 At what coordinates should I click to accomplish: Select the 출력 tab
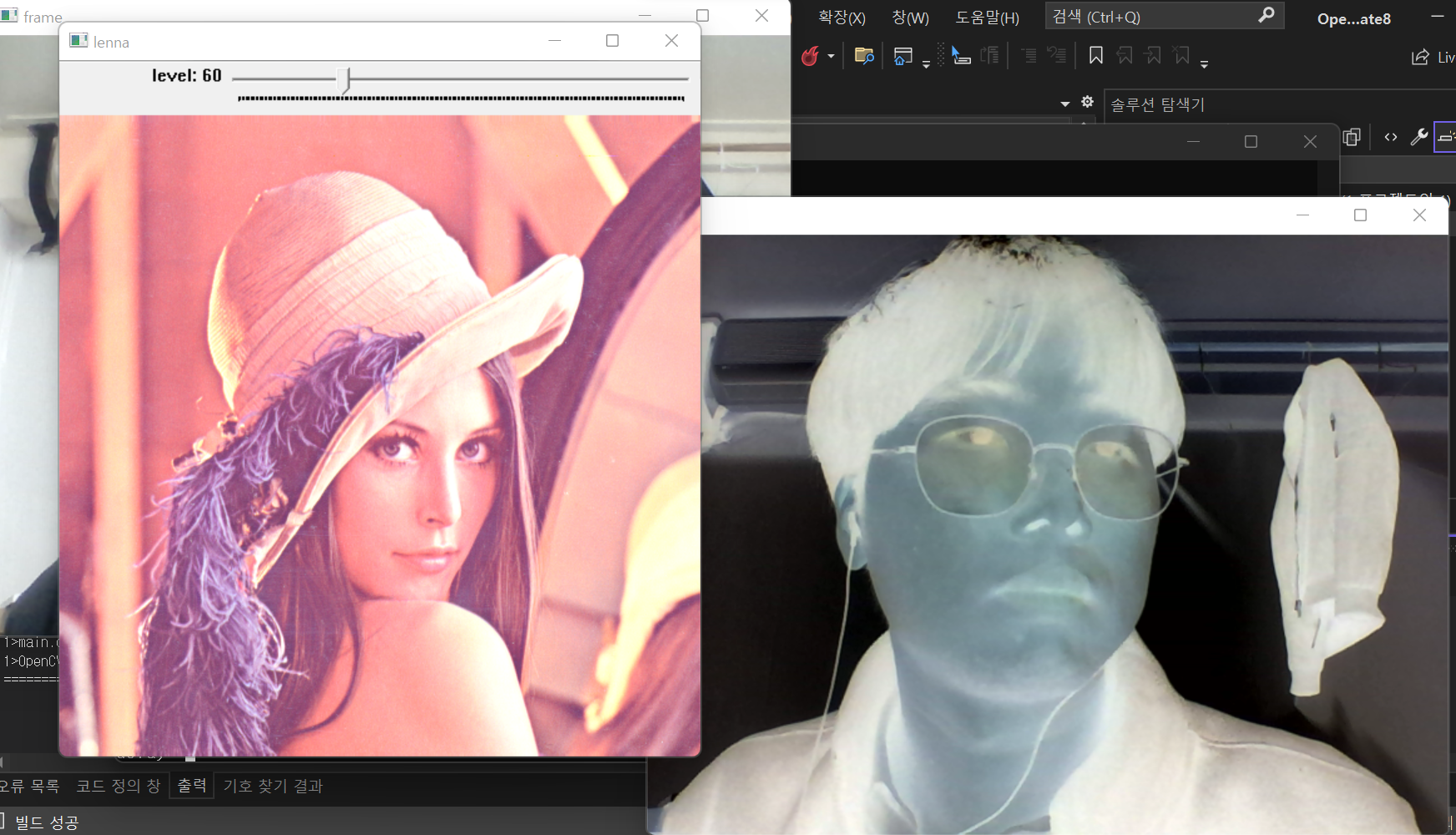(x=192, y=786)
